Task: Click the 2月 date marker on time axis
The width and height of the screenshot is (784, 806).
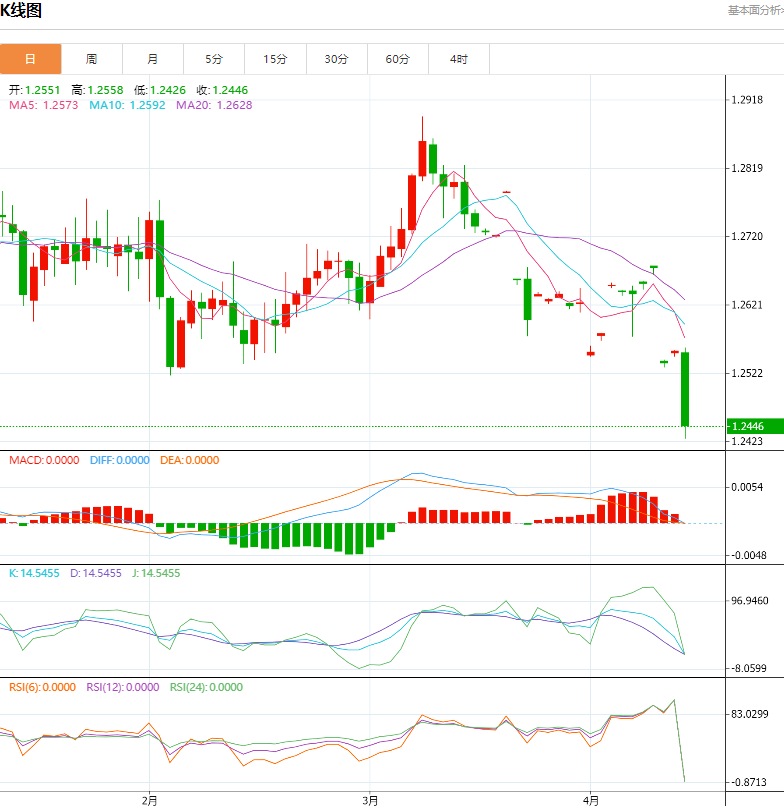Action: pos(150,799)
